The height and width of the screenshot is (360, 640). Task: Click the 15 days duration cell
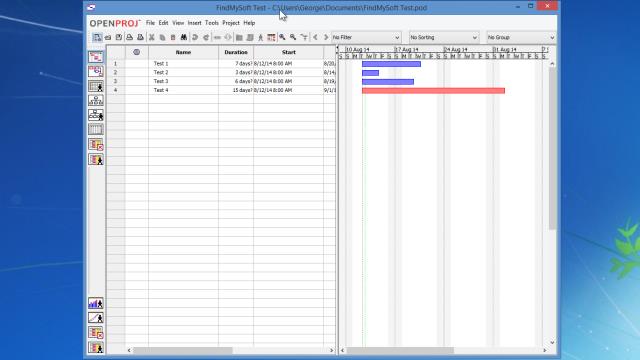236,90
